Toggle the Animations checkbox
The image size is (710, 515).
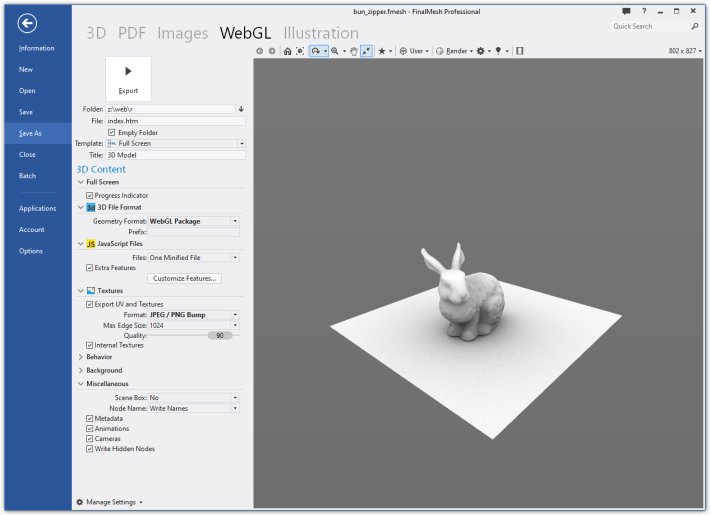coord(90,429)
